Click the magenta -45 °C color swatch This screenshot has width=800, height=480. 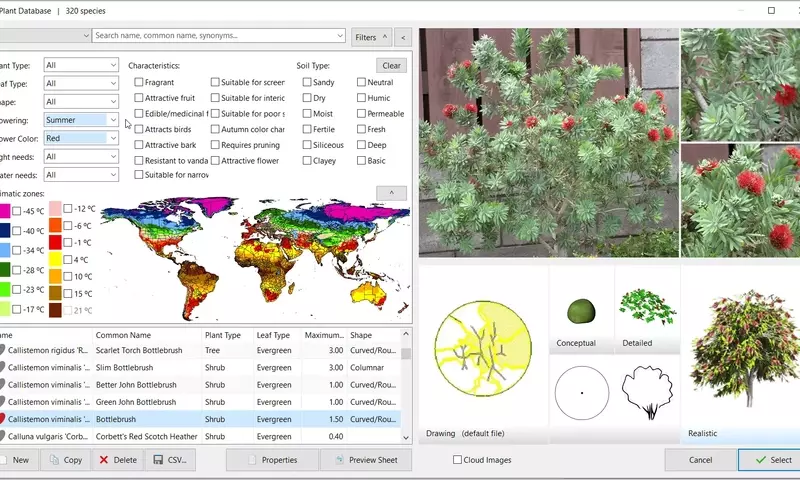pyautogui.click(x=5, y=211)
